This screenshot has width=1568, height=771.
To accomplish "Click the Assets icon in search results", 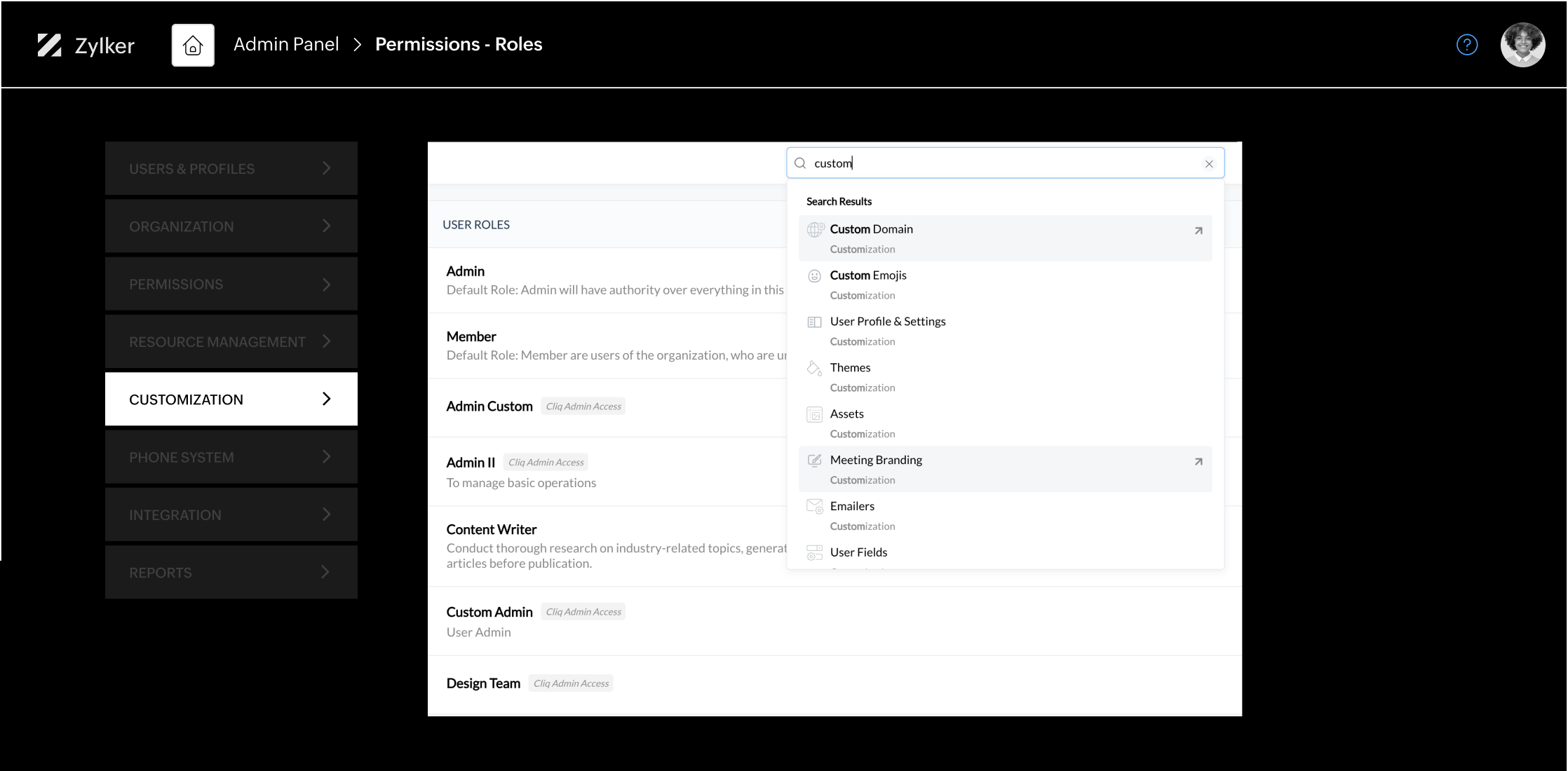I will point(814,413).
